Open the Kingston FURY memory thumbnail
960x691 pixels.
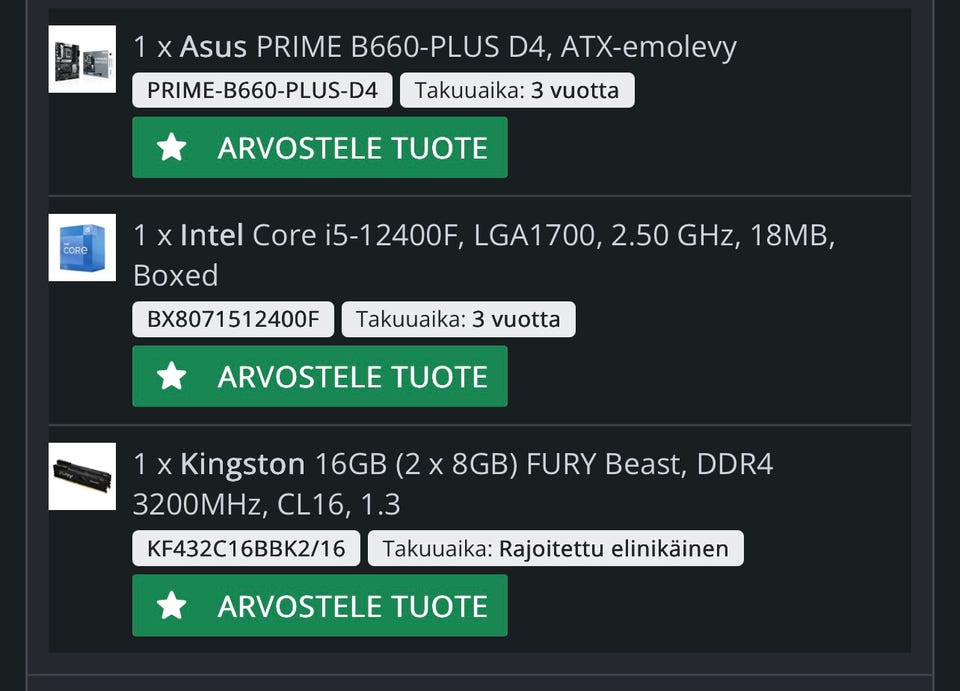click(82, 476)
